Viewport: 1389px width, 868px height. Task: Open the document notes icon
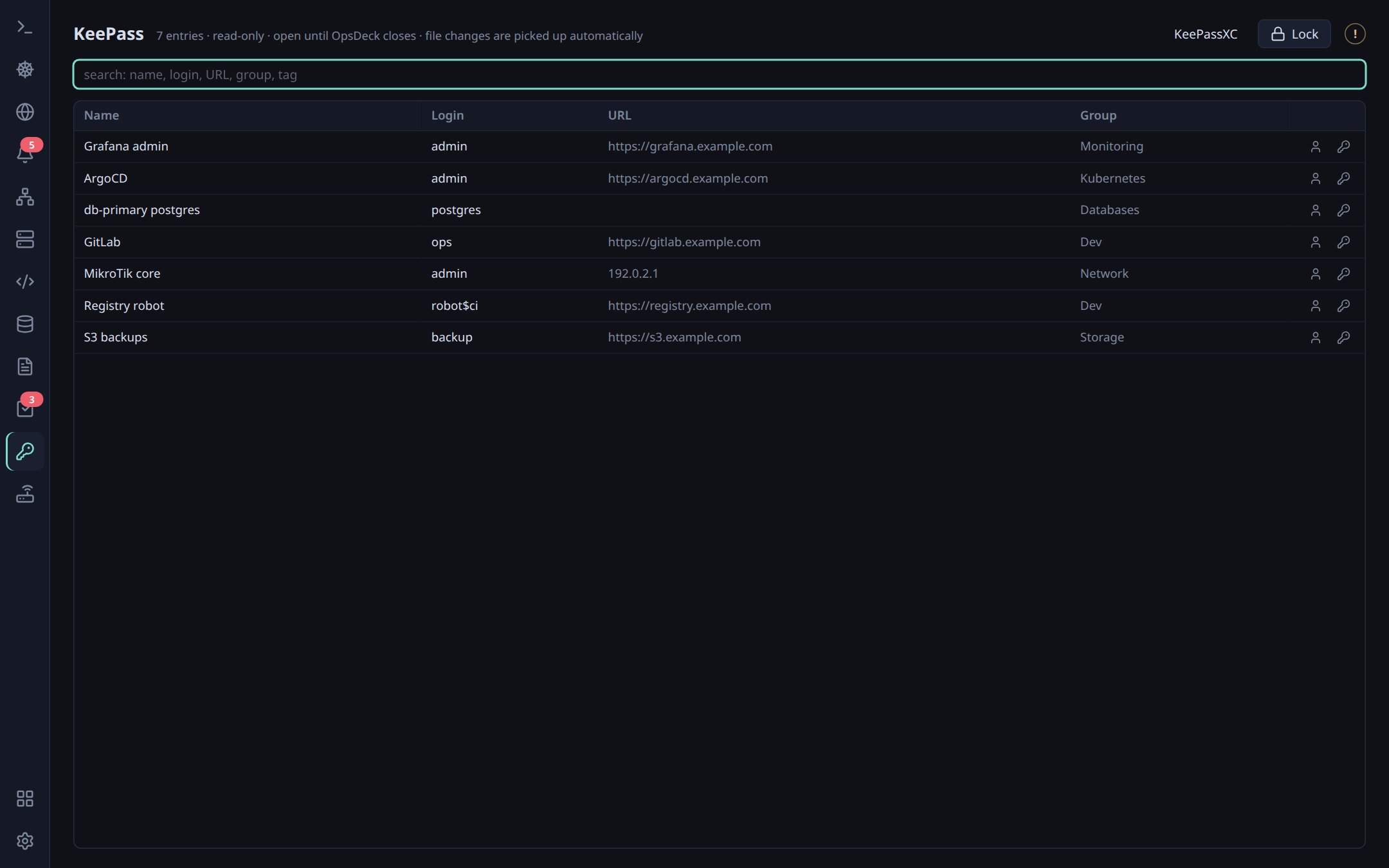tap(24, 366)
